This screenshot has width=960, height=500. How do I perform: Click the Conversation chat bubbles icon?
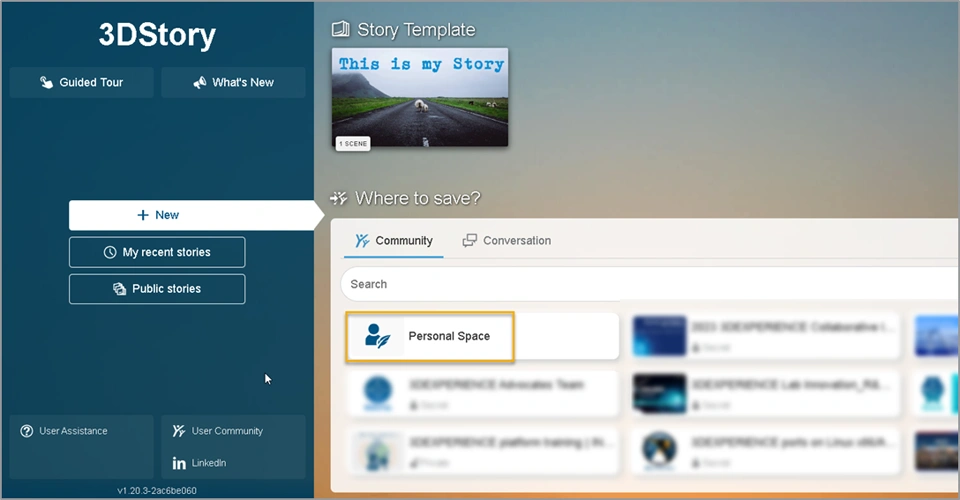coord(470,241)
